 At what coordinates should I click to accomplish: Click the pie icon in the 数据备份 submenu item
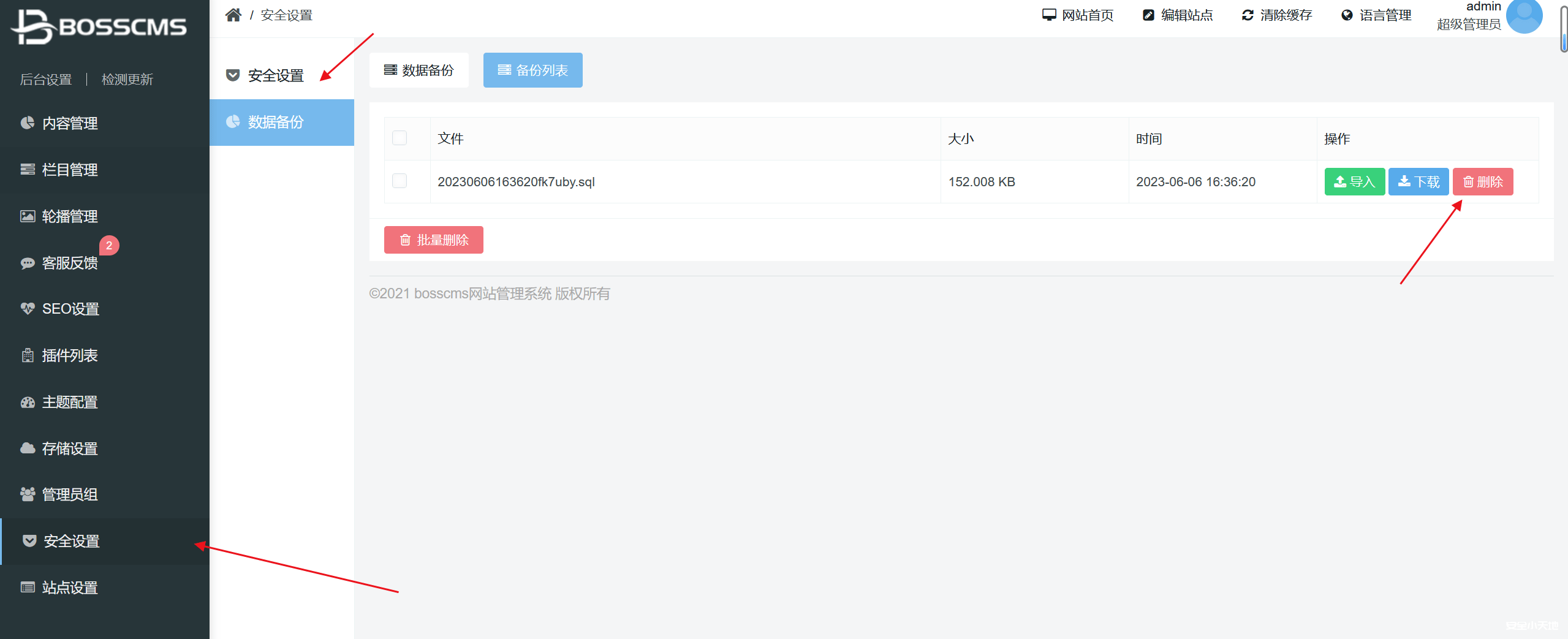tap(233, 122)
